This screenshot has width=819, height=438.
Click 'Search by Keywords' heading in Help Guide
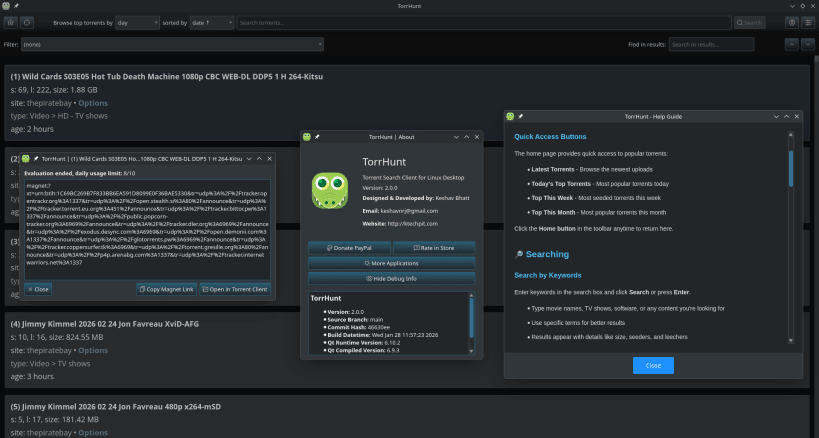[x=547, y=275]
